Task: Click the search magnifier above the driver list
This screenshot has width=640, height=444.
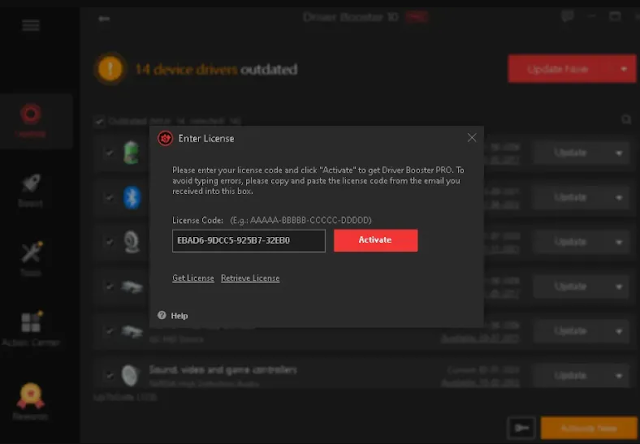Action: 626,120
